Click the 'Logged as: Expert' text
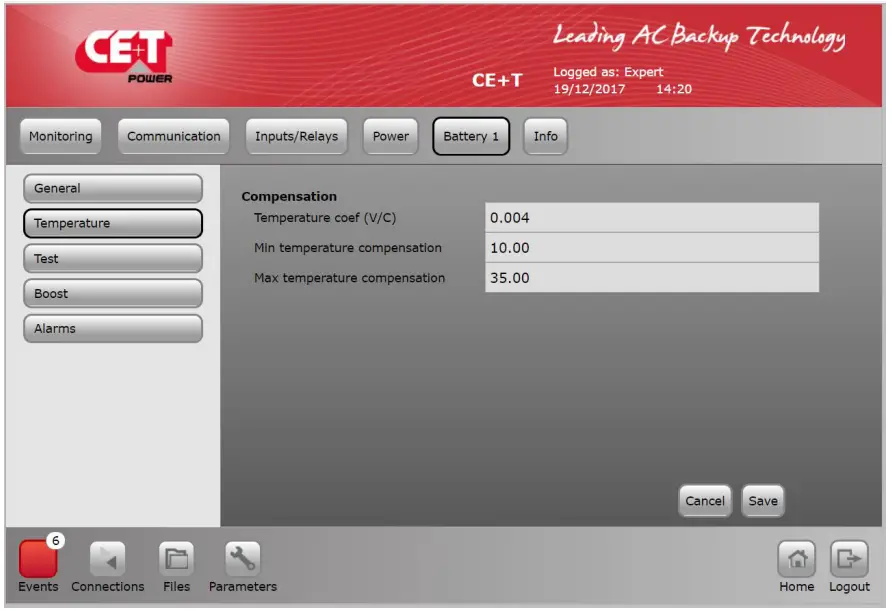Viewport: 892px width, 611px height. tap(608, 72)
